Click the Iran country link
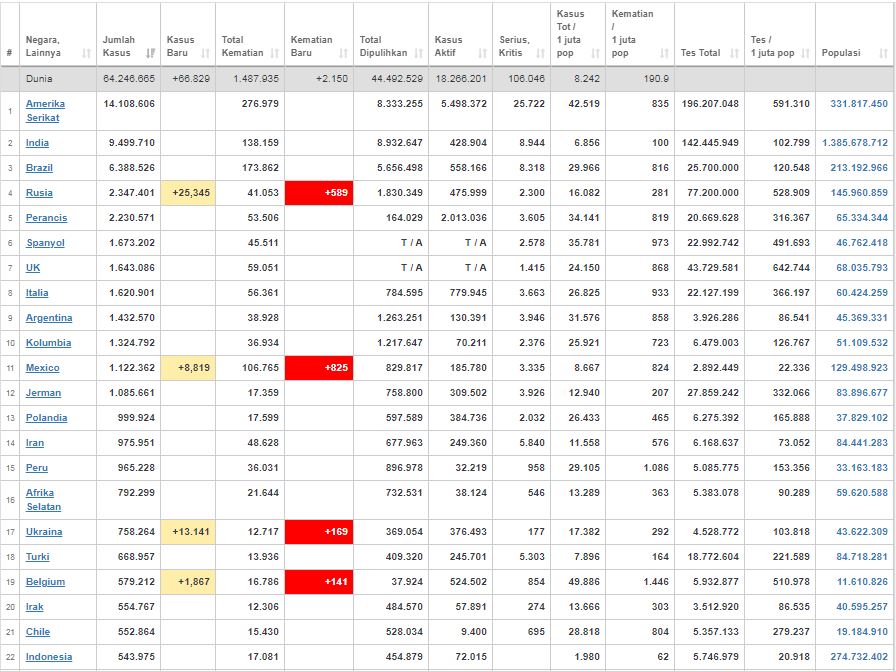The height and width of the screenshot is (671, 896). coord(35,443)
